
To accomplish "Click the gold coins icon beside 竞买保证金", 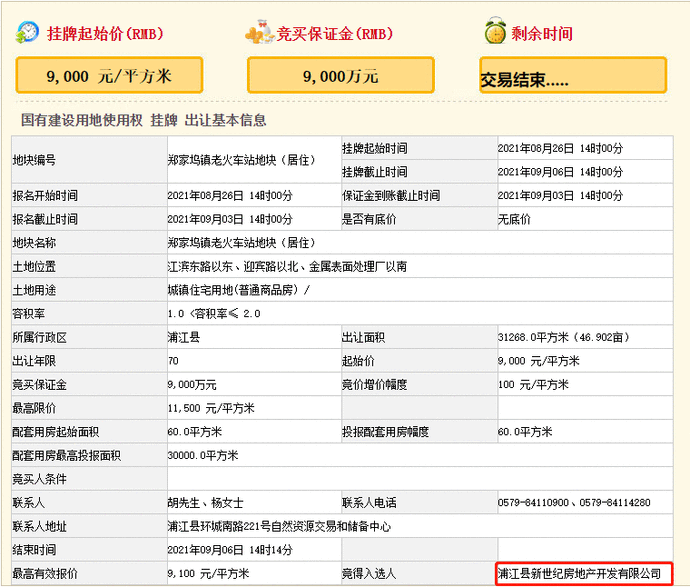I will pyautogui.click(x=259, y=32).
